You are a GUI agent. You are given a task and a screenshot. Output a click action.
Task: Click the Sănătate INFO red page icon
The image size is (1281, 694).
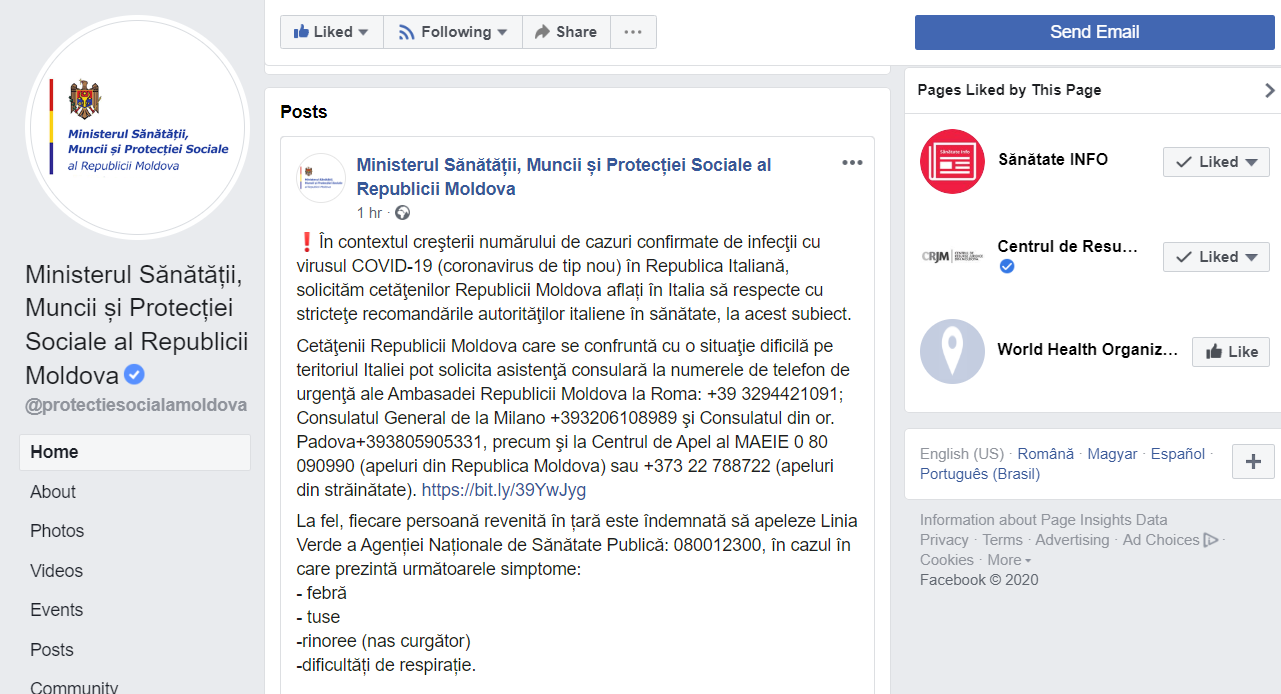pos(952,161)
